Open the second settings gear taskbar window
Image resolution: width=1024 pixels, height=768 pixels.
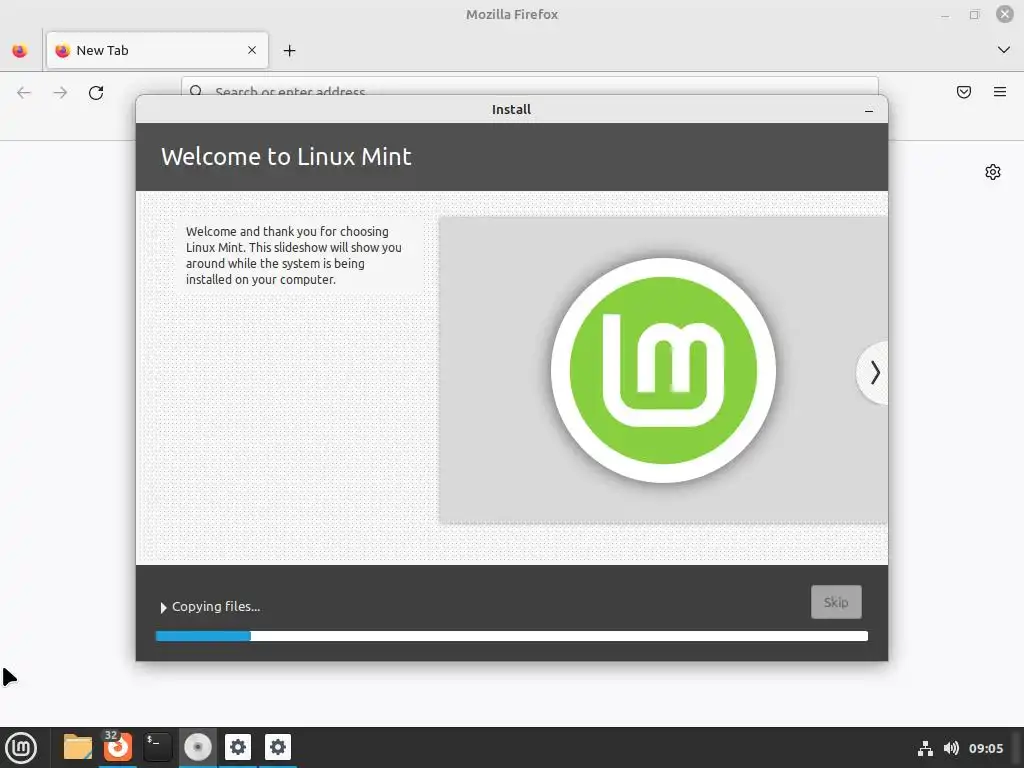pyautogui.click(x=278, y=747)
